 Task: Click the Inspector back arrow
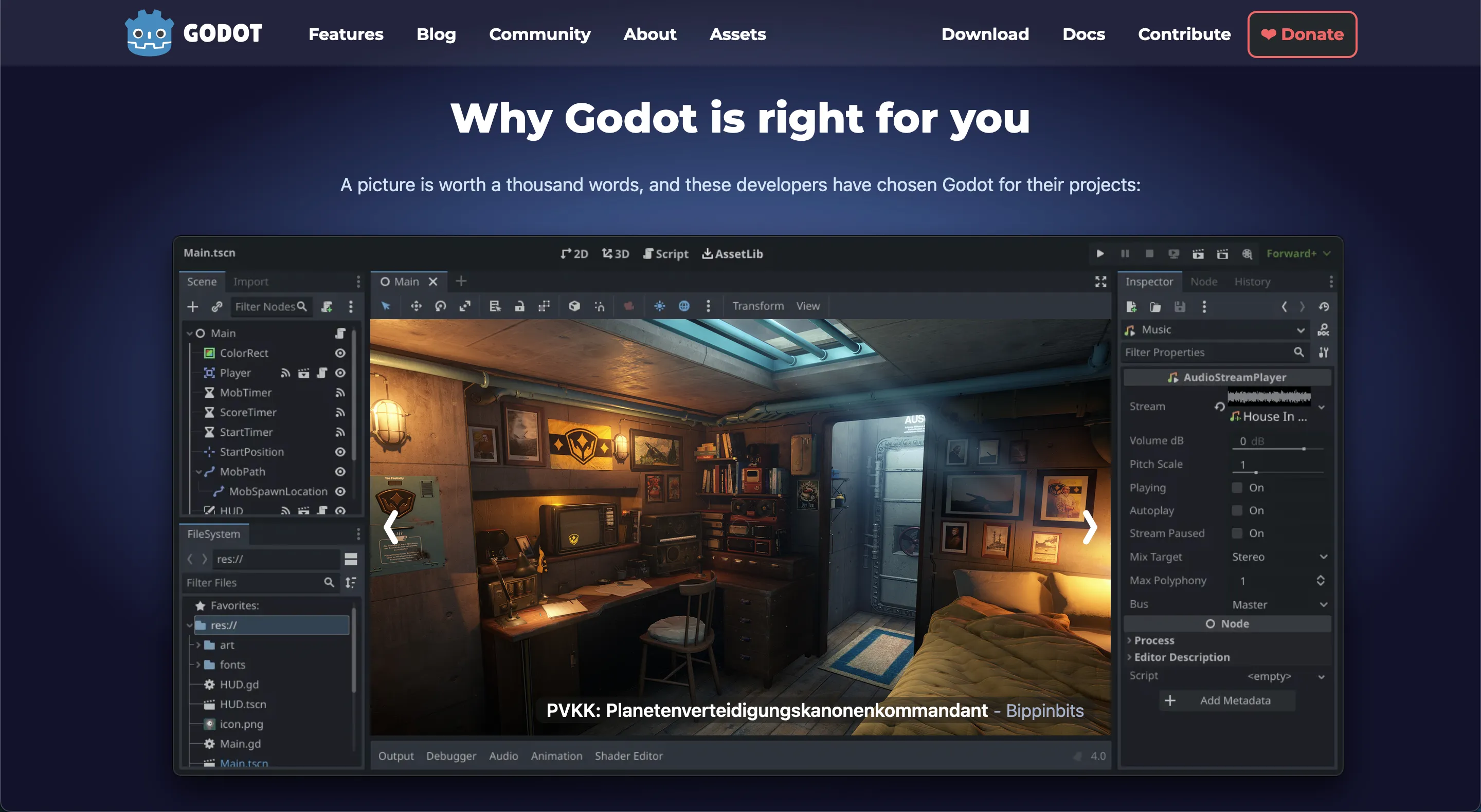click(1284, 307)
